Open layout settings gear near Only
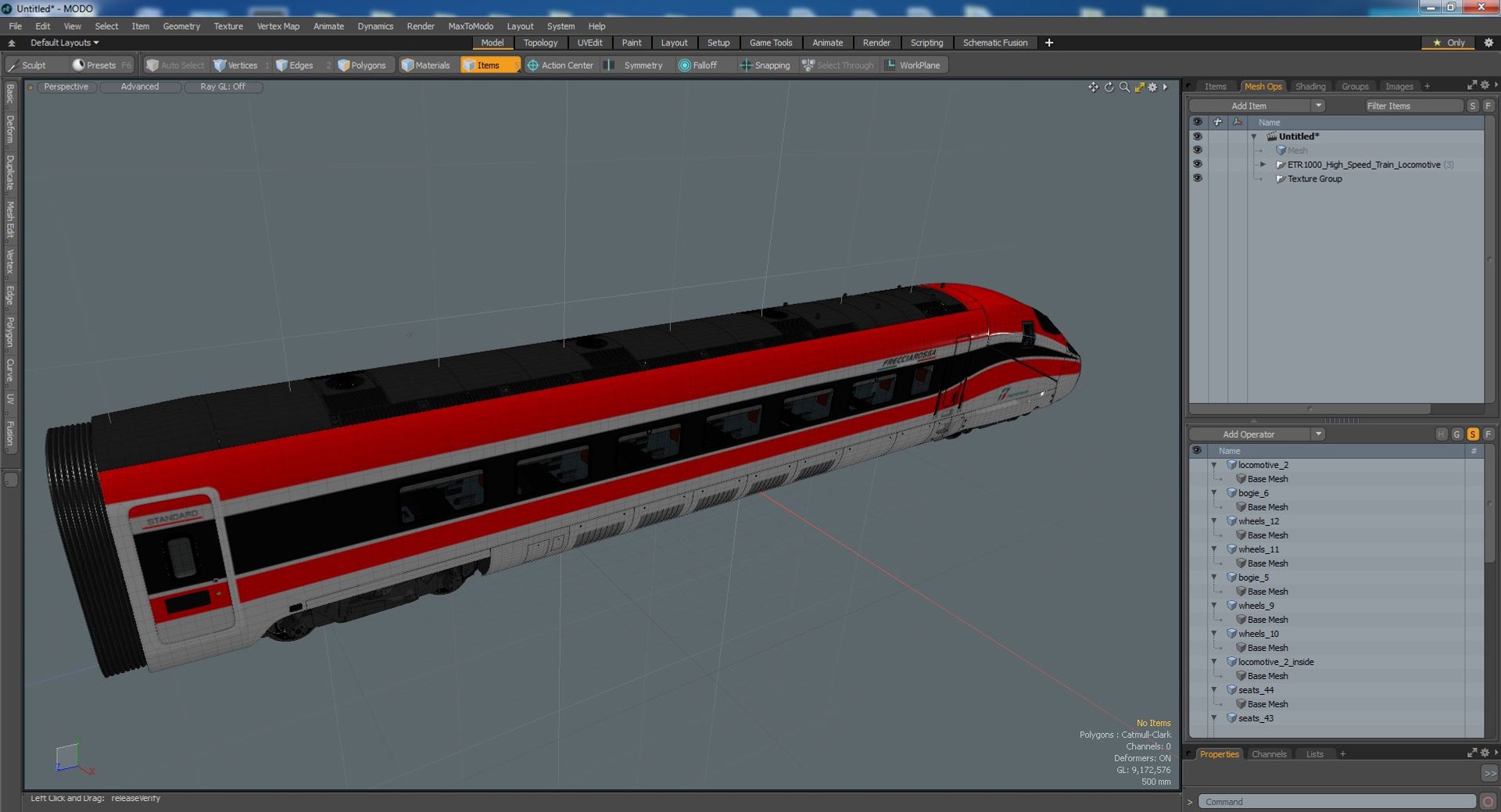Image resolution: width=1501 pixels, height=812 pixels. [1488, 43]
